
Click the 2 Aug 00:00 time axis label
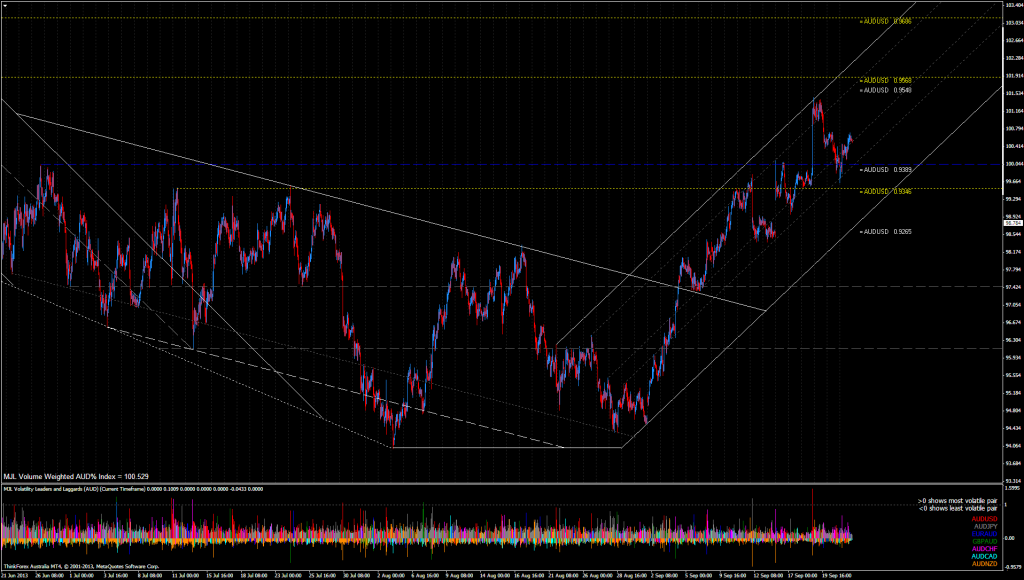(391, 575)
